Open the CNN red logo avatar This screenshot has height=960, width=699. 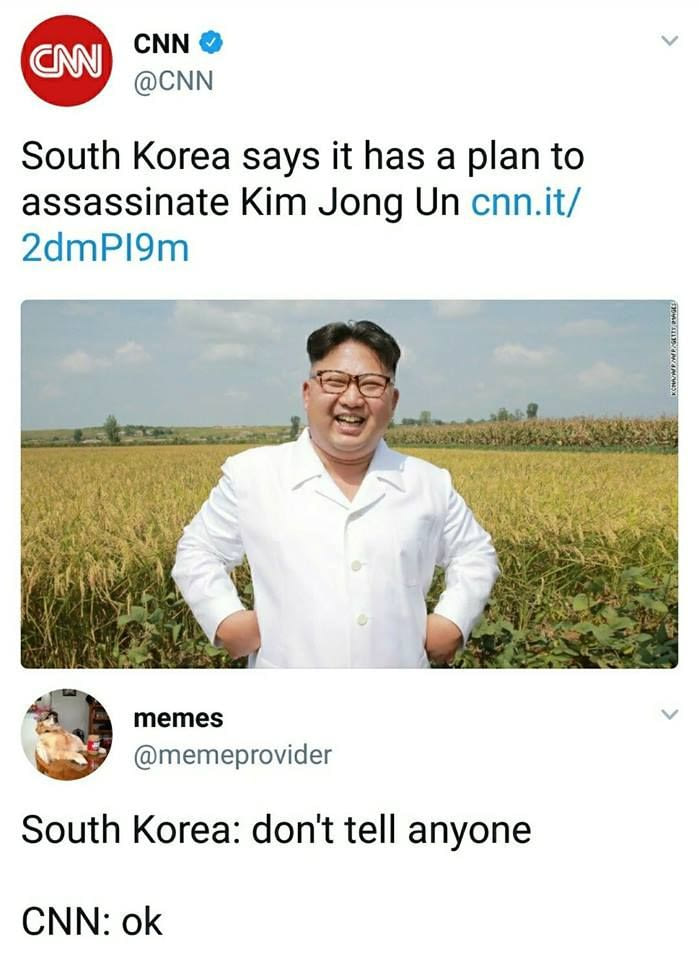[x=67, y=61]
